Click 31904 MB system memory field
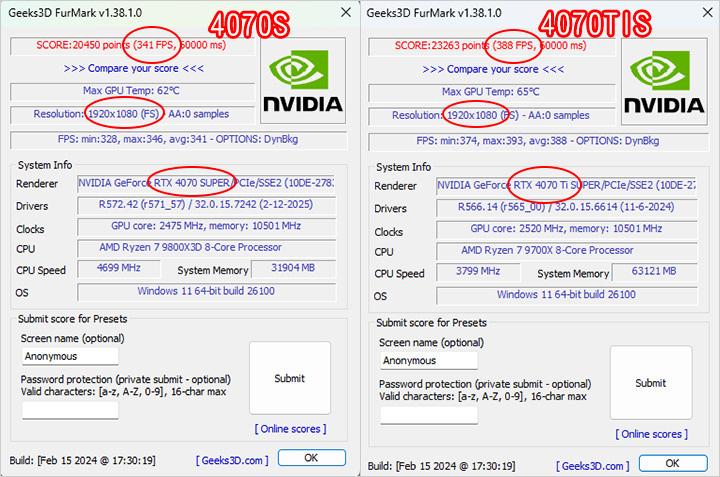This screenshot has height=477, width=720. [293, 269]
